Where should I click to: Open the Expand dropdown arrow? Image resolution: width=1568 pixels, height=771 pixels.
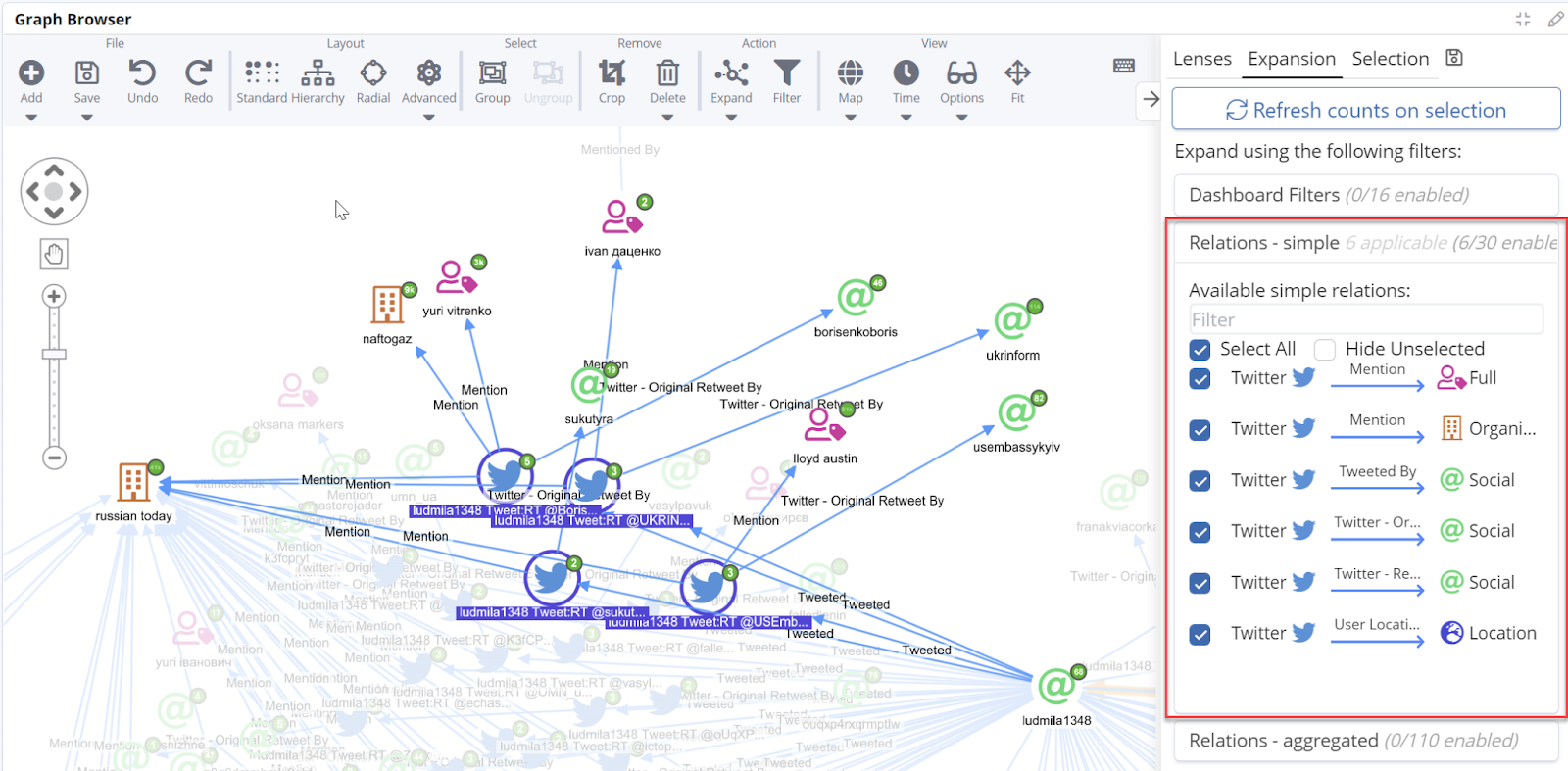click(x=731, y=118)
